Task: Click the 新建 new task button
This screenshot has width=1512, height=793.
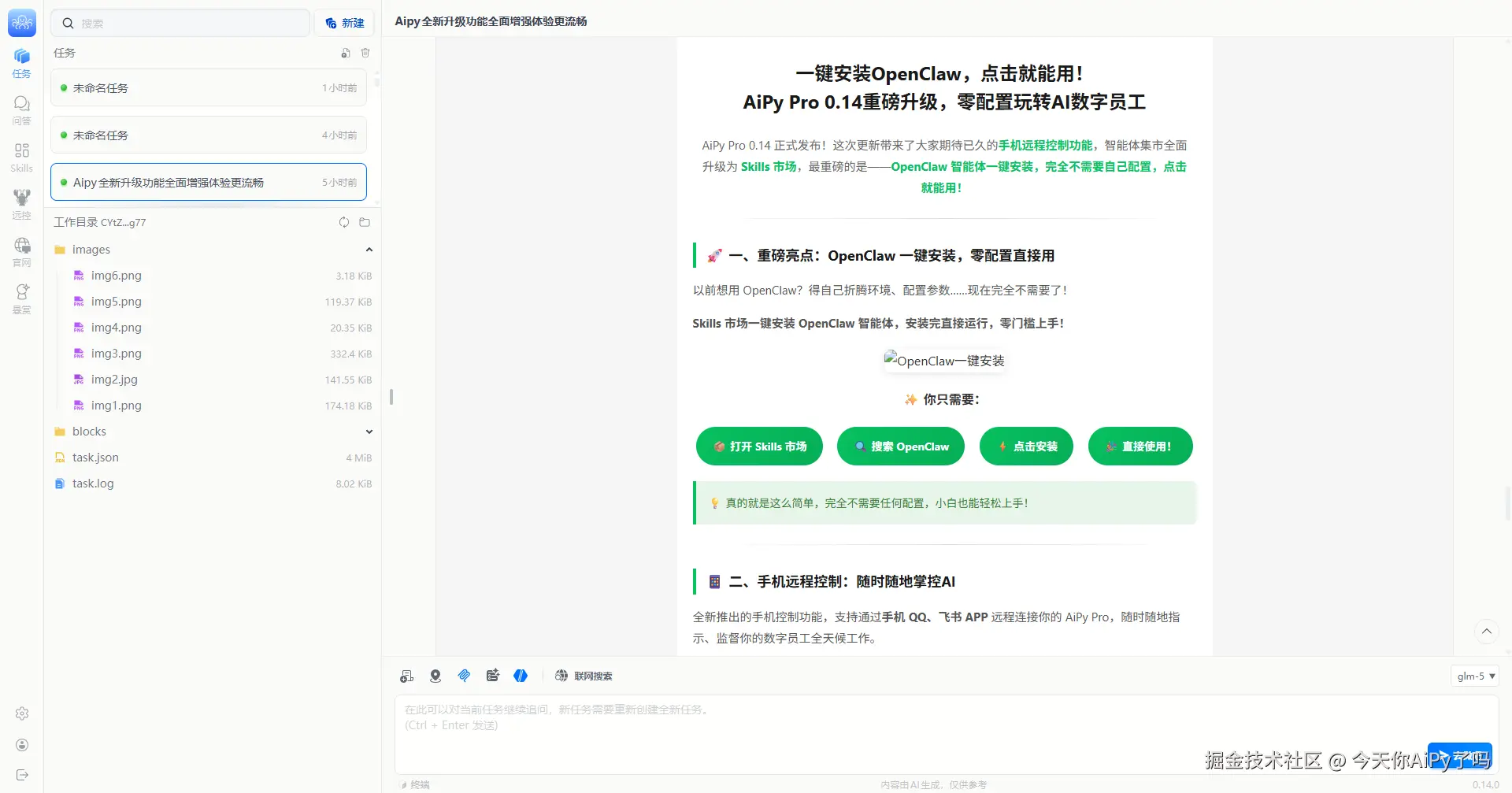Action: pos(344,24)
